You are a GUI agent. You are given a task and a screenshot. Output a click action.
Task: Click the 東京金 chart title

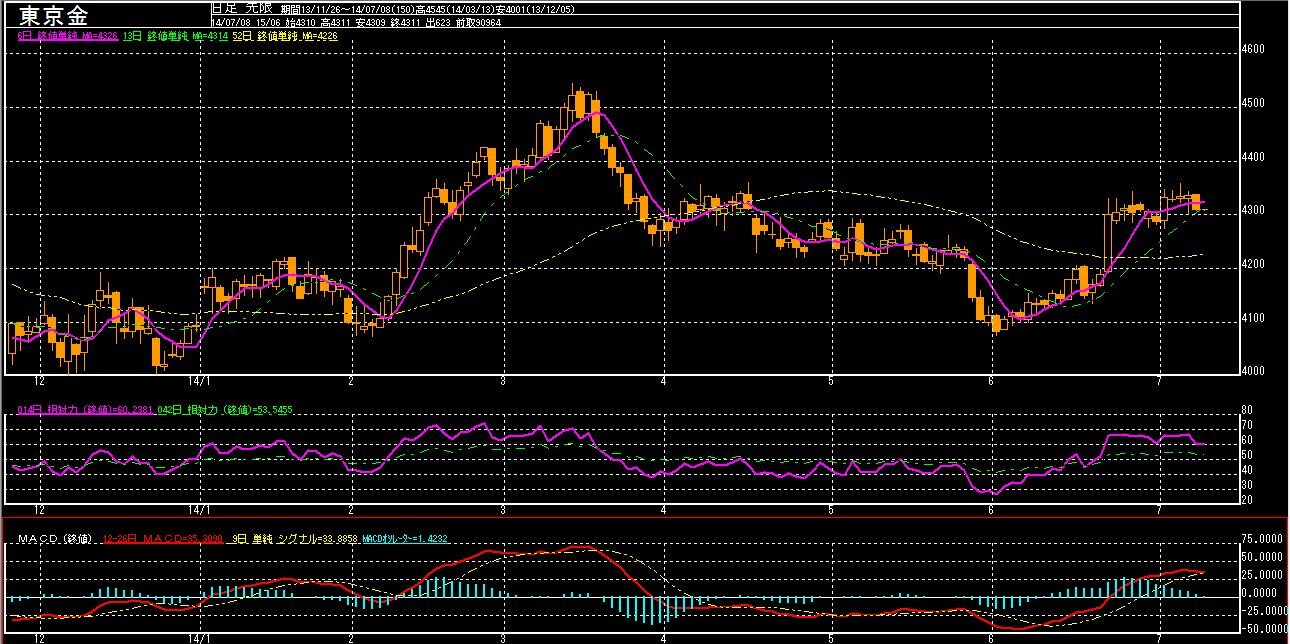click(54, 15)
